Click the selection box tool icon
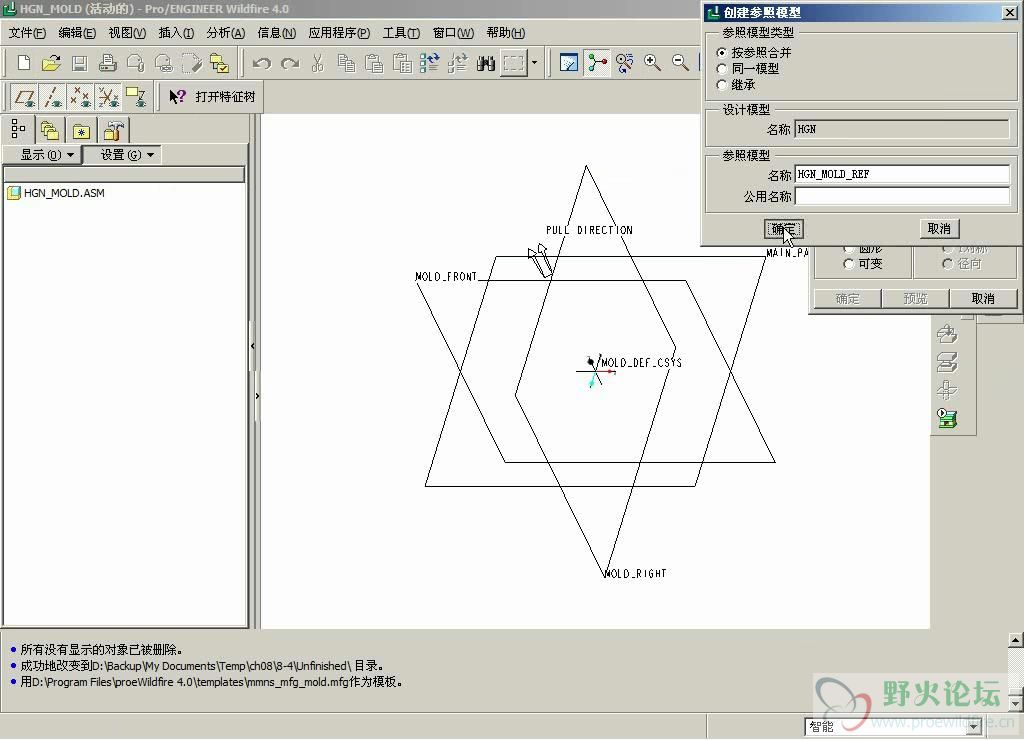 [514, 63]
